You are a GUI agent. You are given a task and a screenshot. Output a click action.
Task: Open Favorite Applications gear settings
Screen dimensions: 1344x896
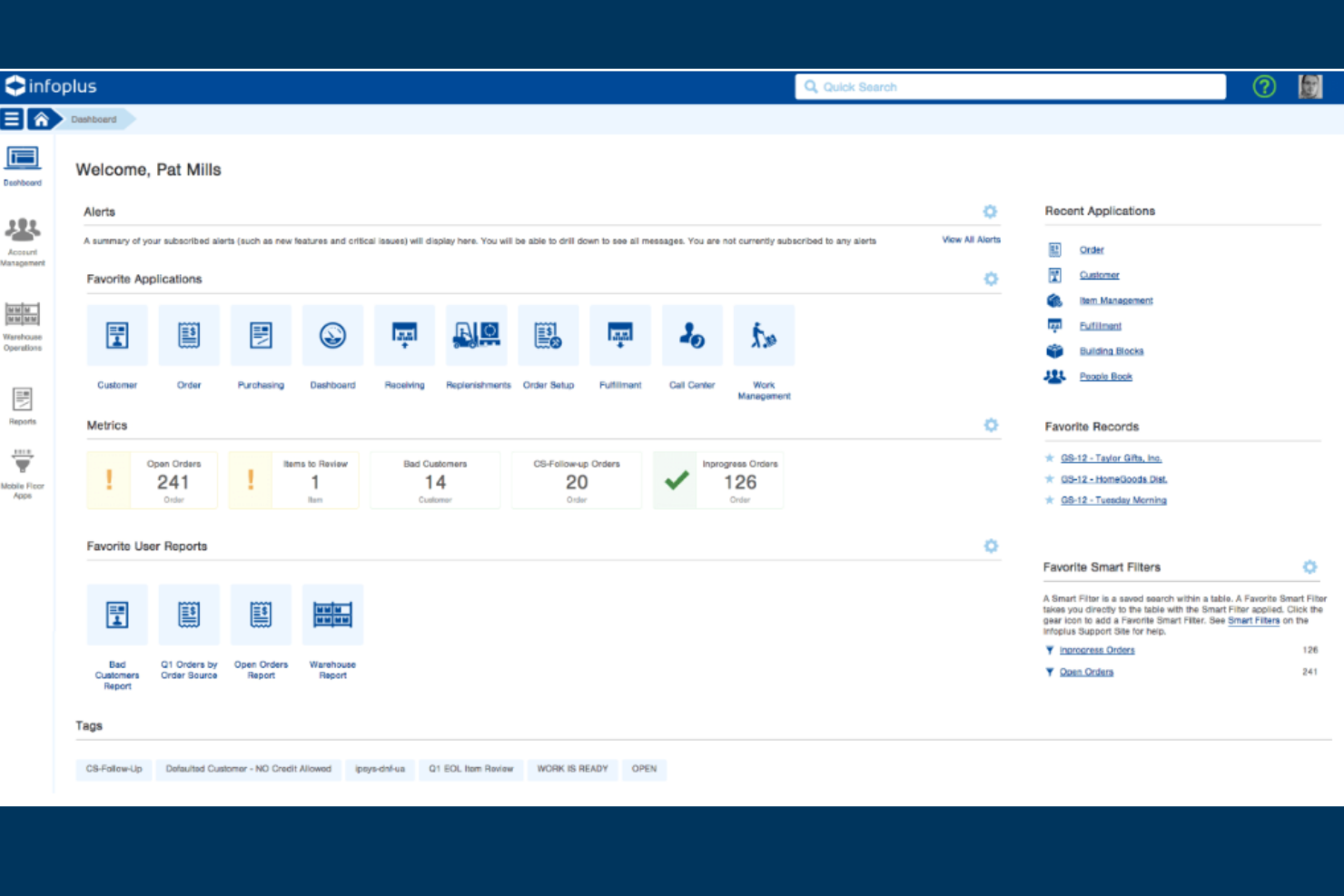click(991, 279)
